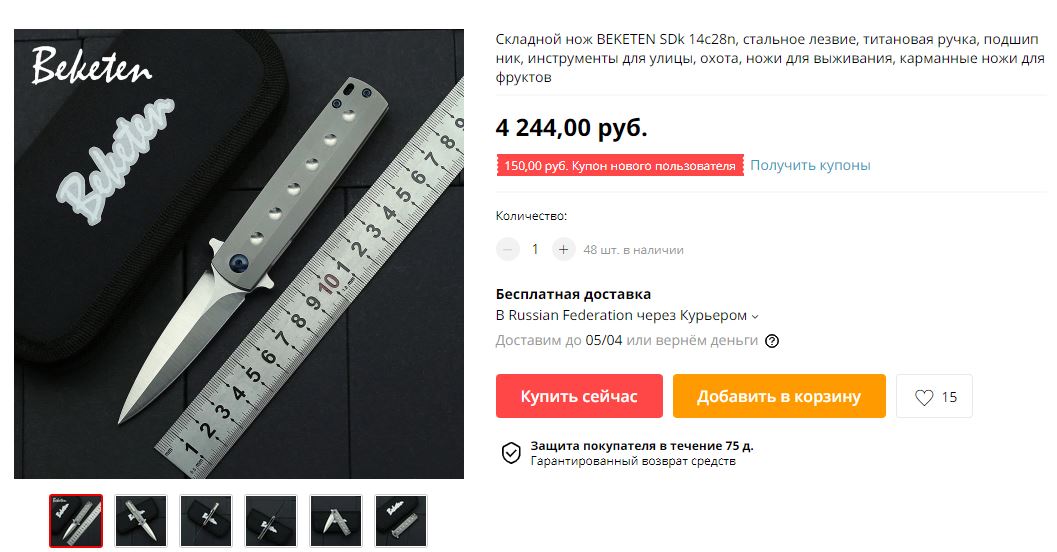This screenshot has width=1057, height=552.
Task: Select the third product thumbnail
Action: (x=206, y=521)
